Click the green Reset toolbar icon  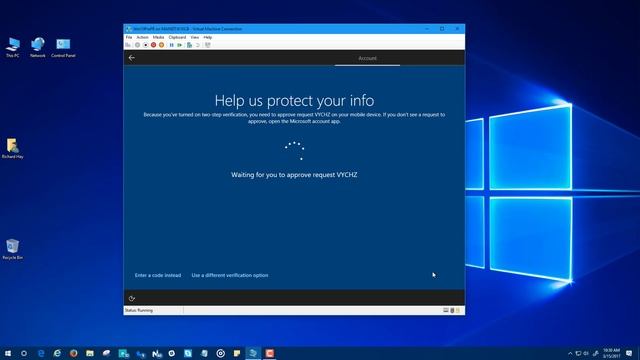coord(180,45)
